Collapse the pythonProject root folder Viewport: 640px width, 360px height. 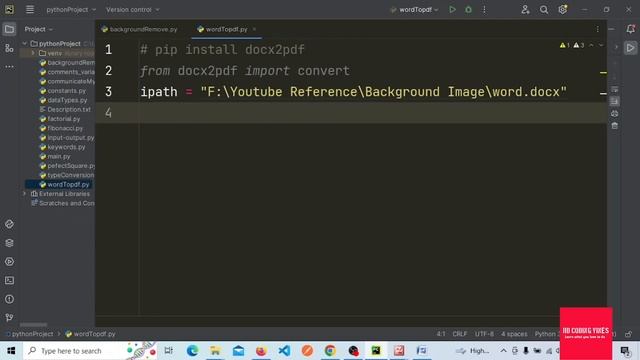(25, 44)
